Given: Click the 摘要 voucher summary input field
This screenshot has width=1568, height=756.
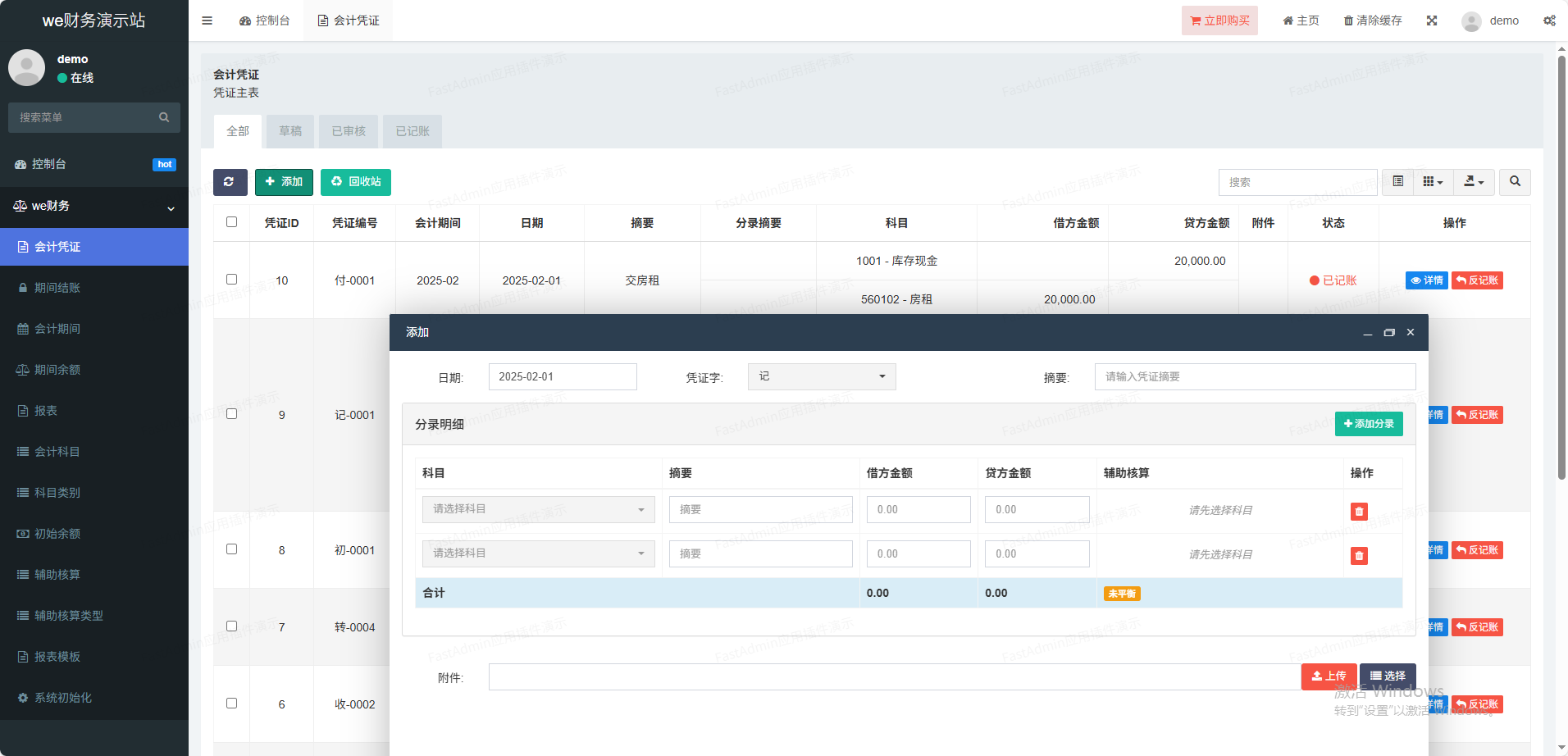Looking at the screenshot, I should 1255,377.
